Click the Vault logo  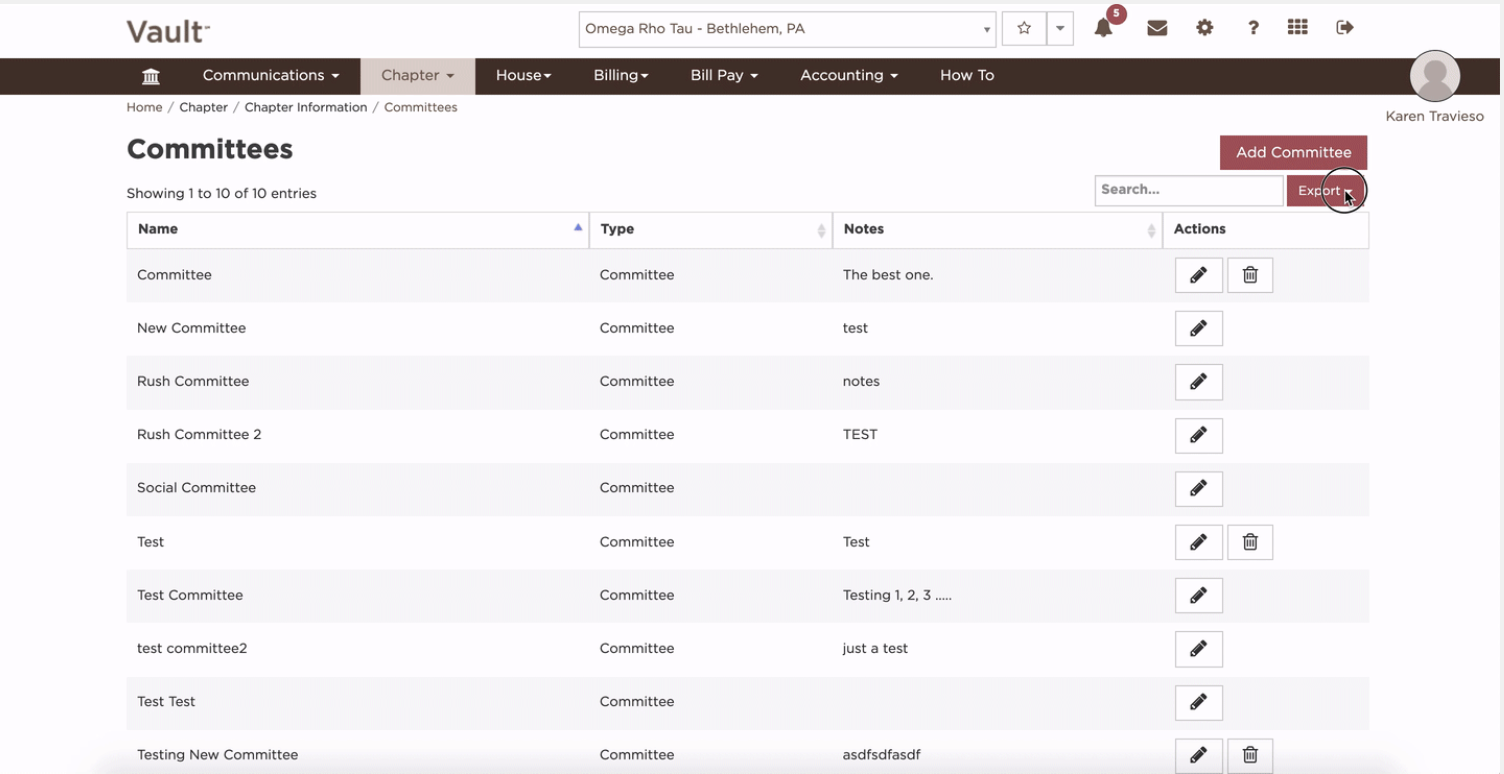168,31
